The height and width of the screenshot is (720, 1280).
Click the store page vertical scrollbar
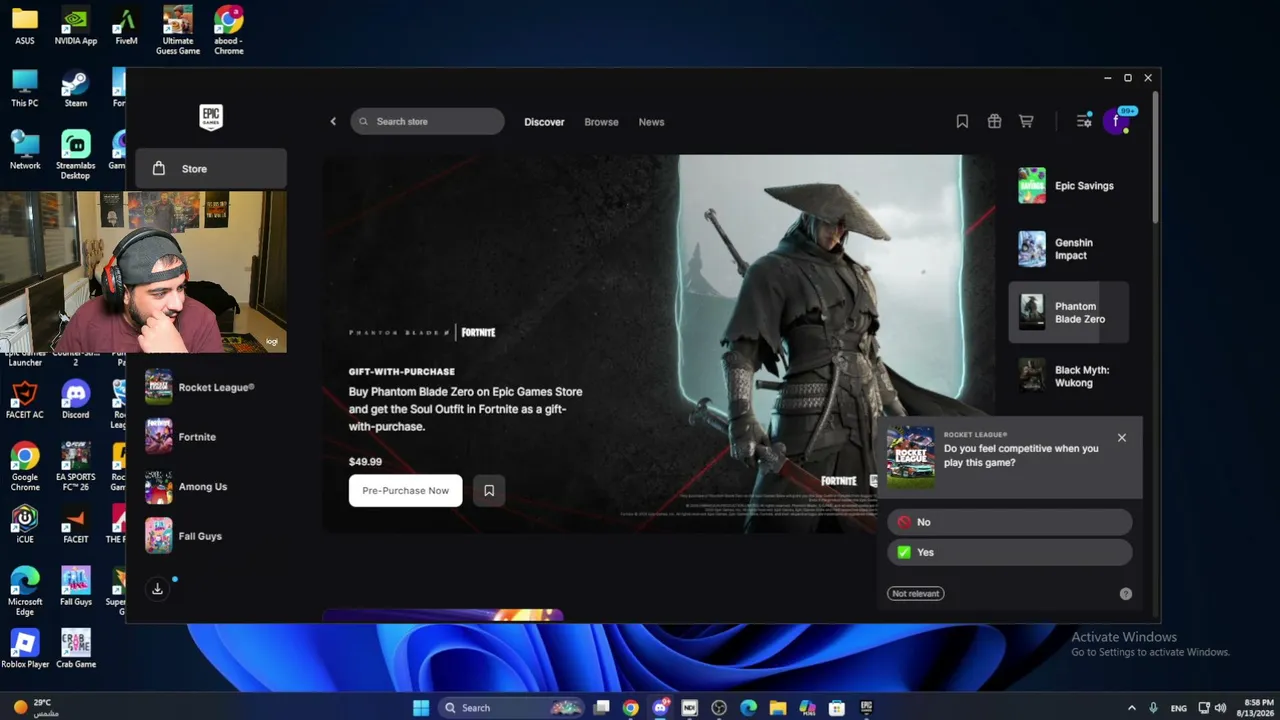pos(1155,160)
